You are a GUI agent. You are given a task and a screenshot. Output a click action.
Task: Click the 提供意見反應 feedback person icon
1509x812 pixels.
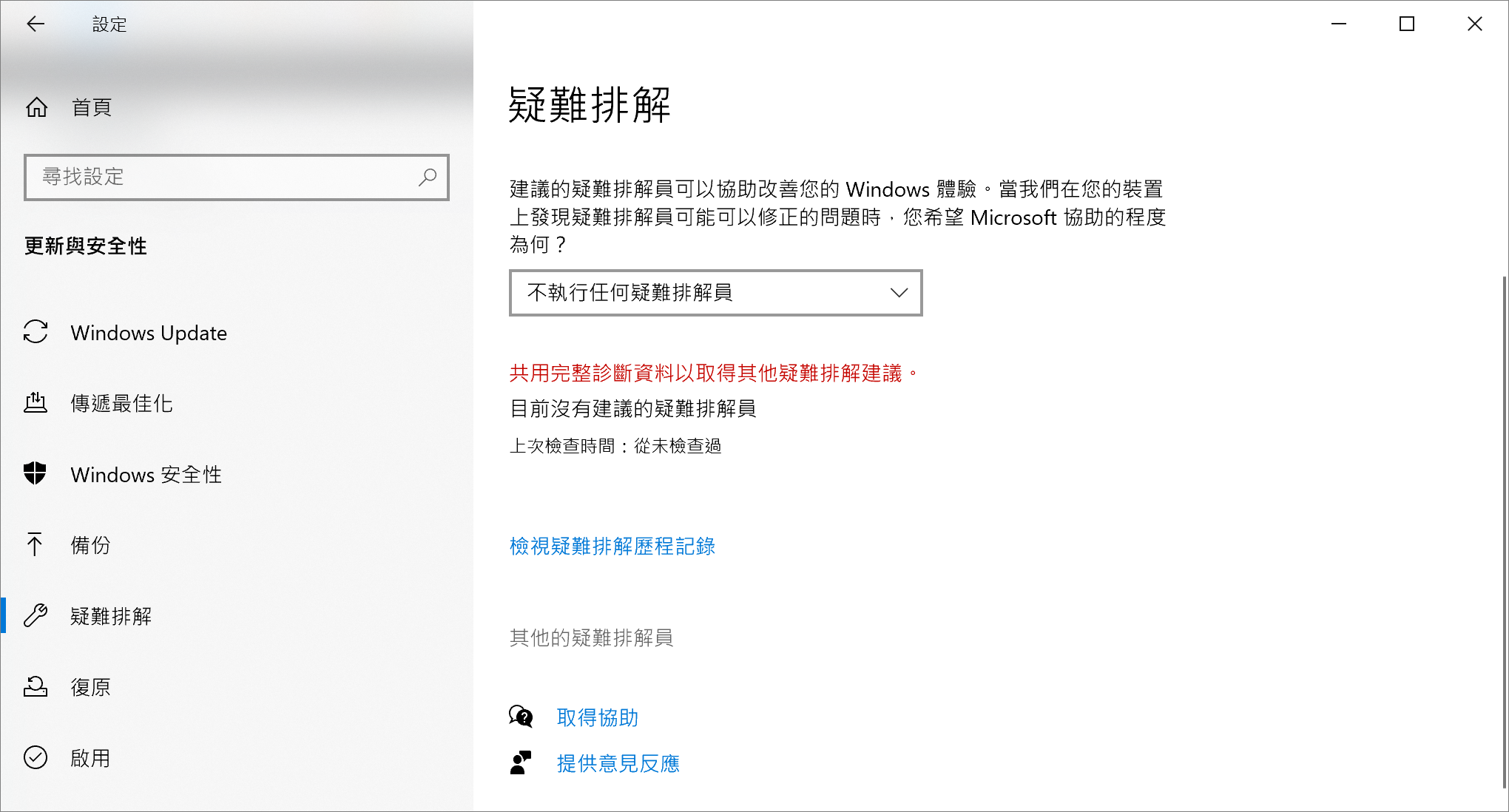pos(521,763)
